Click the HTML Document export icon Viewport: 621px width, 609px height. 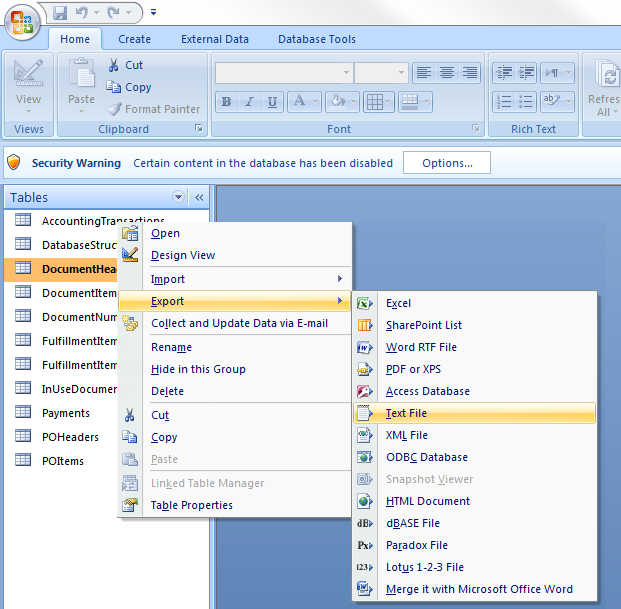(x=365, y=502)
